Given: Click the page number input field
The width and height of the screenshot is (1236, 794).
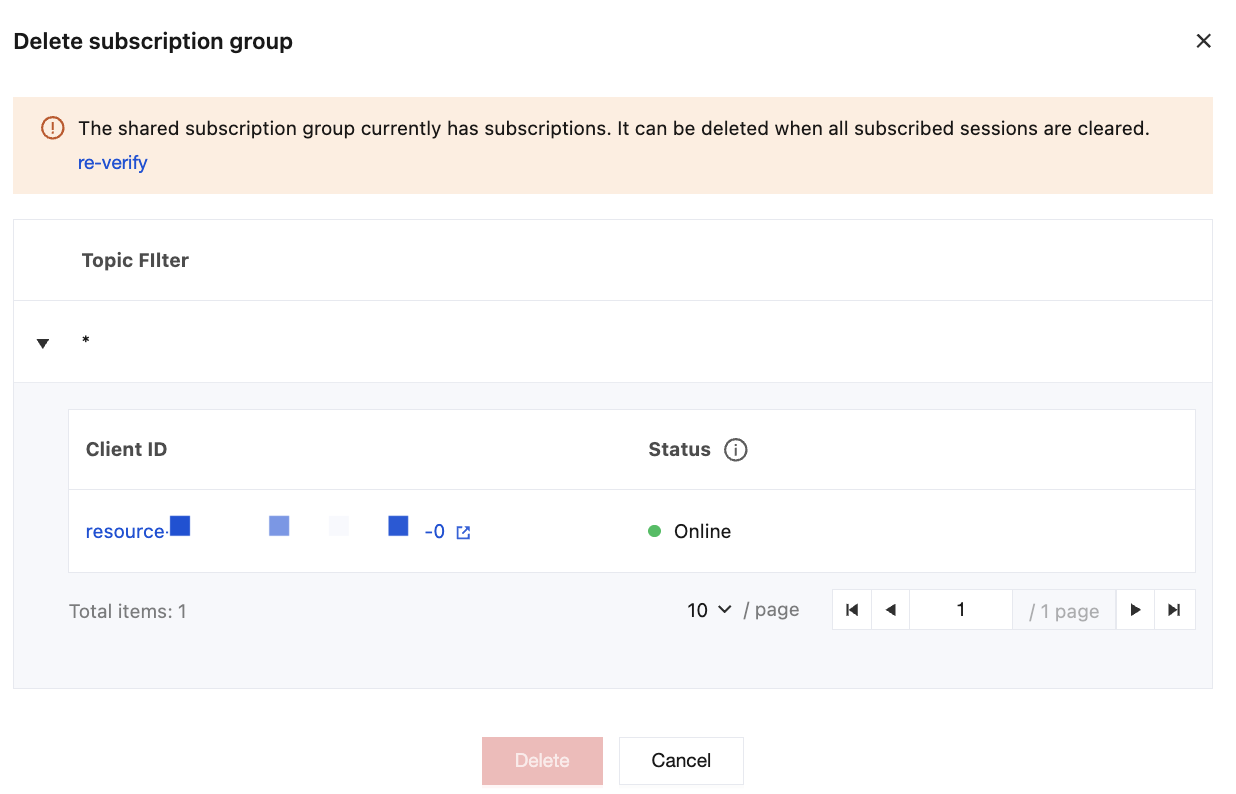Looking at the screenshot, I should pyautogui.click(x=960, y=610).
